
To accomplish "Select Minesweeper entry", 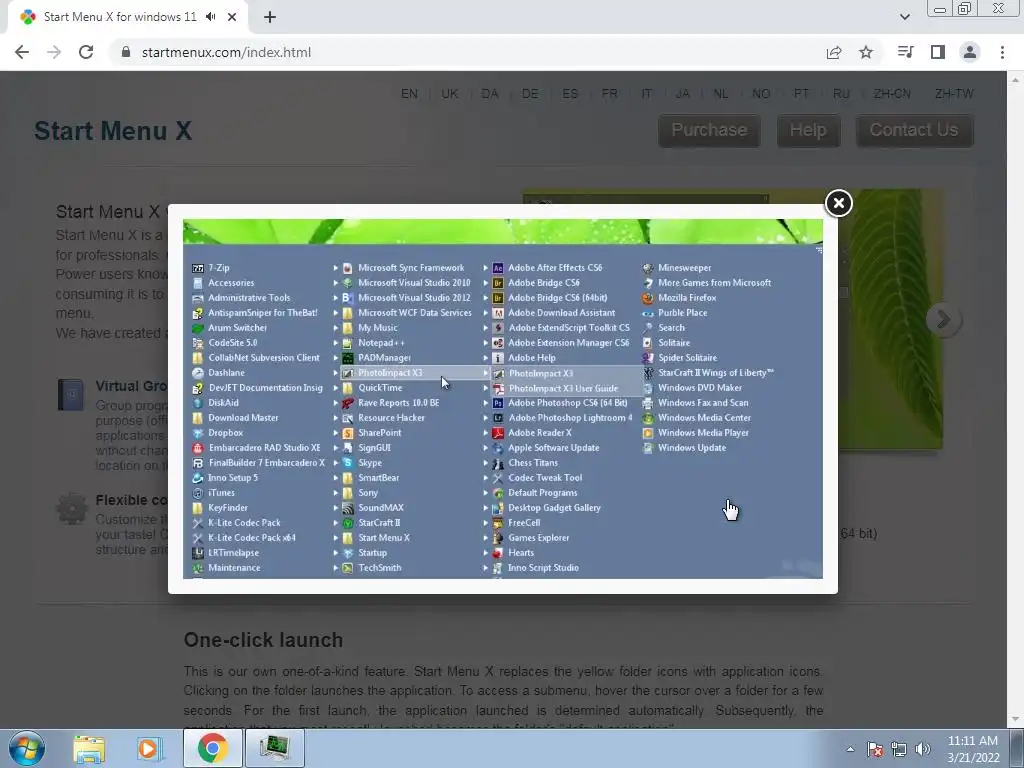I will point(684,268).
